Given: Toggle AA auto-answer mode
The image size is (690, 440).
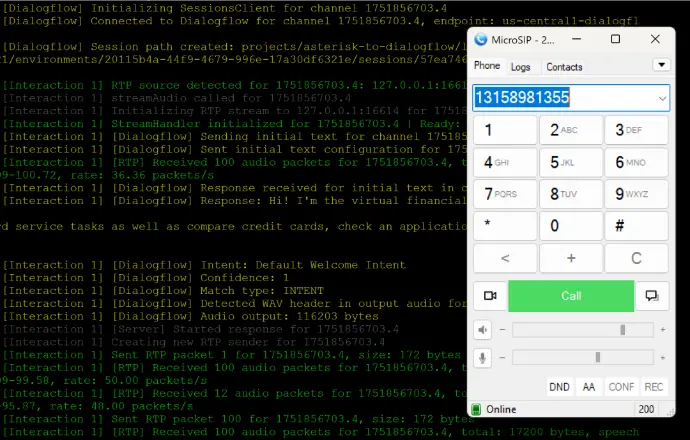Looking at the screenshot, I should click(589, 387).
